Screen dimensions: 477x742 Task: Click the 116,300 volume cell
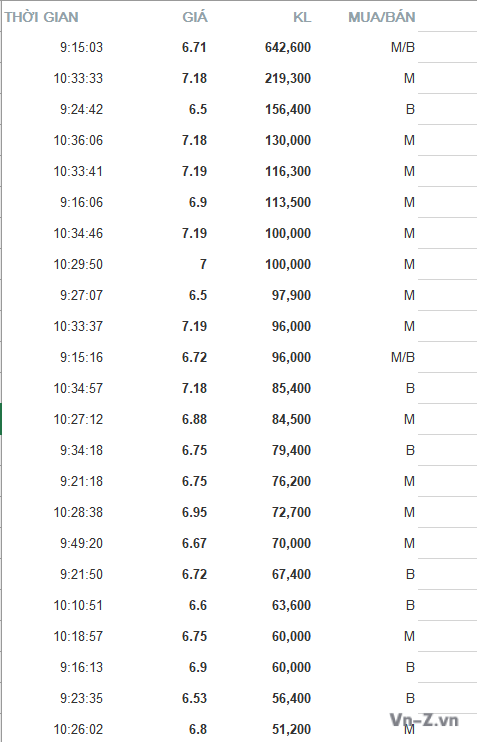288,171
